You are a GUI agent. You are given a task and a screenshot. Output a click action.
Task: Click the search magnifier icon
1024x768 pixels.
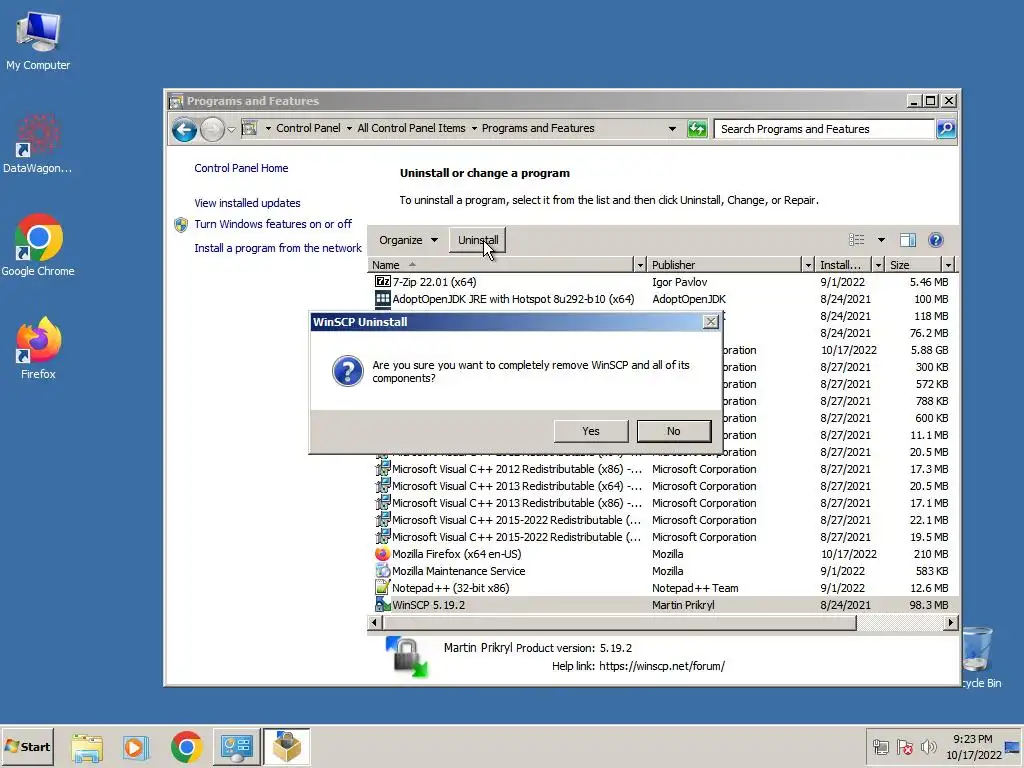946,129
